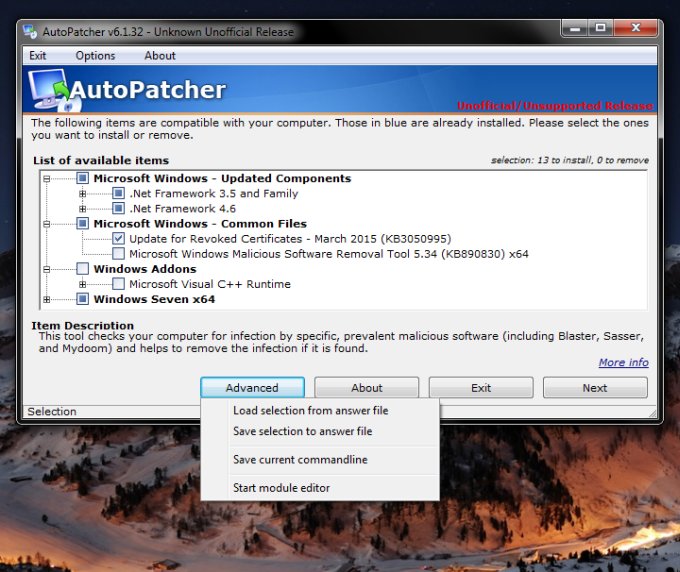Check the Malicious Software Removal Tool item
680x572 pixels.
[x=118, y=254]
